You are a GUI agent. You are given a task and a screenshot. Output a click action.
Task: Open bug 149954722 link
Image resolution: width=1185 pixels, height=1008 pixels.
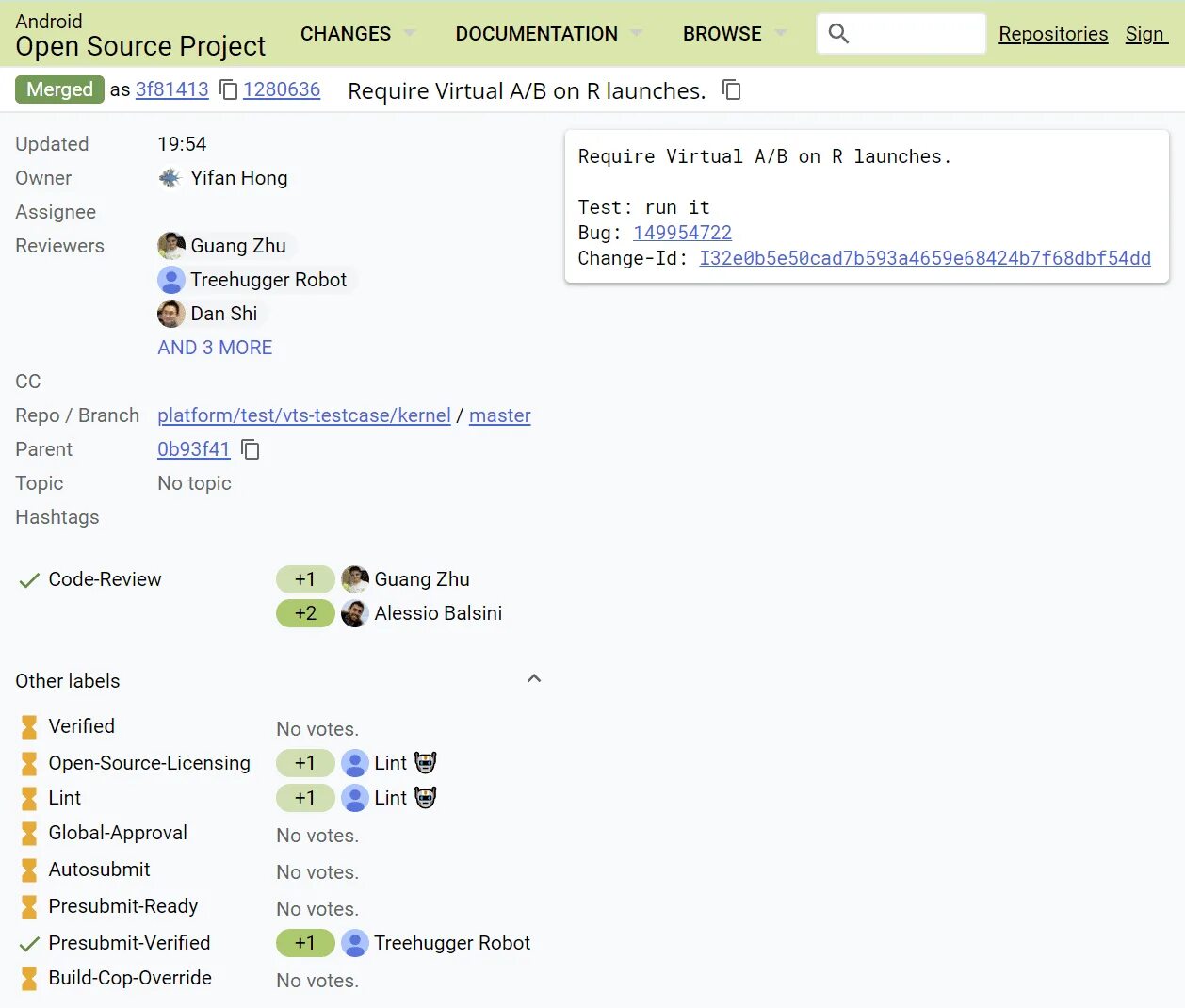(x=683, y=233)
